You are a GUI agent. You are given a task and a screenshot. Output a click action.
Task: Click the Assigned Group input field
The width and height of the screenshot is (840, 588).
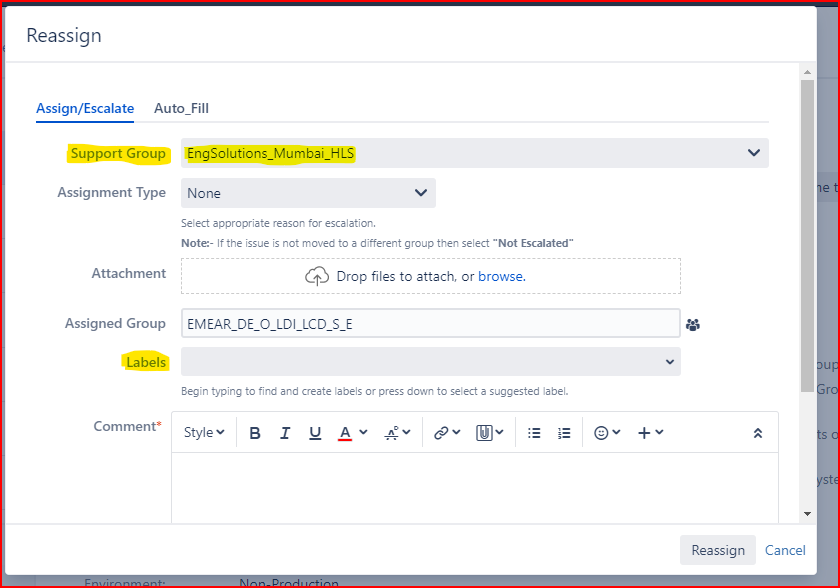point(431,323)
